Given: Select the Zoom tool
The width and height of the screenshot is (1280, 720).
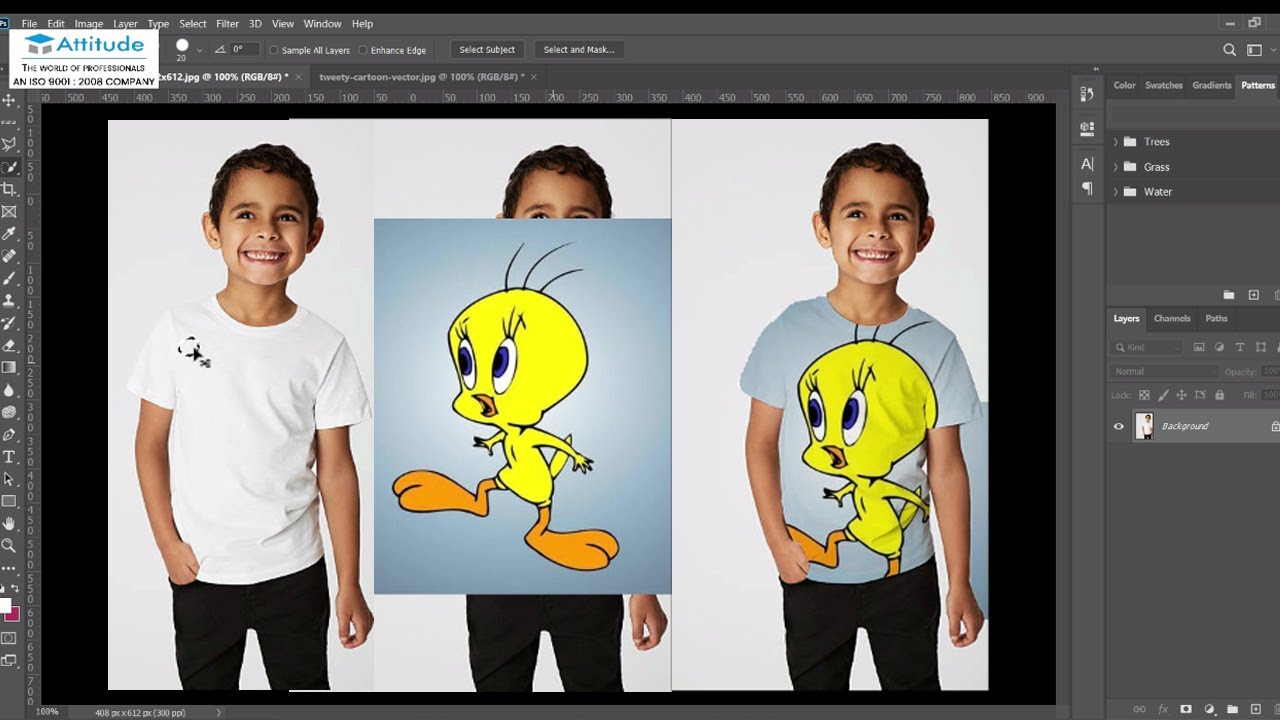Looking at the screenshot, I should 9,545.
